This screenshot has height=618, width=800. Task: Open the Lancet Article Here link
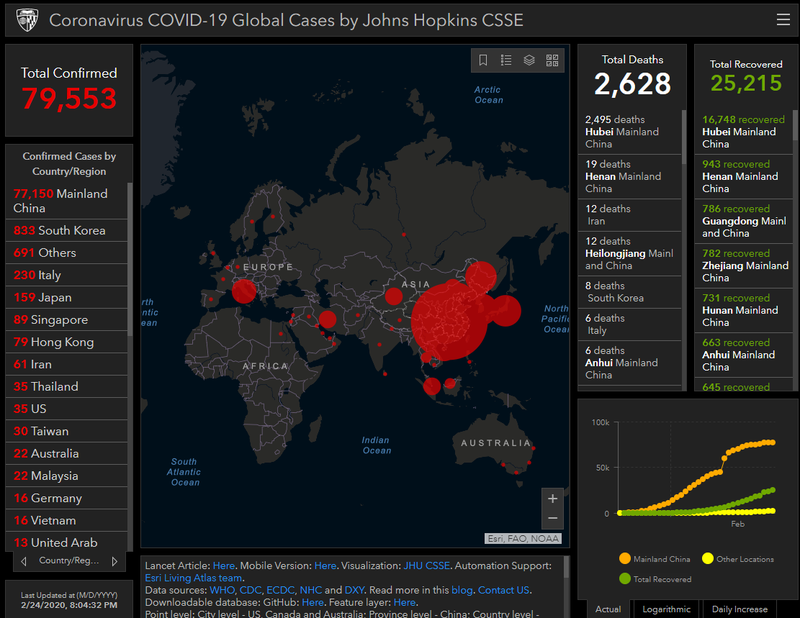223,565
